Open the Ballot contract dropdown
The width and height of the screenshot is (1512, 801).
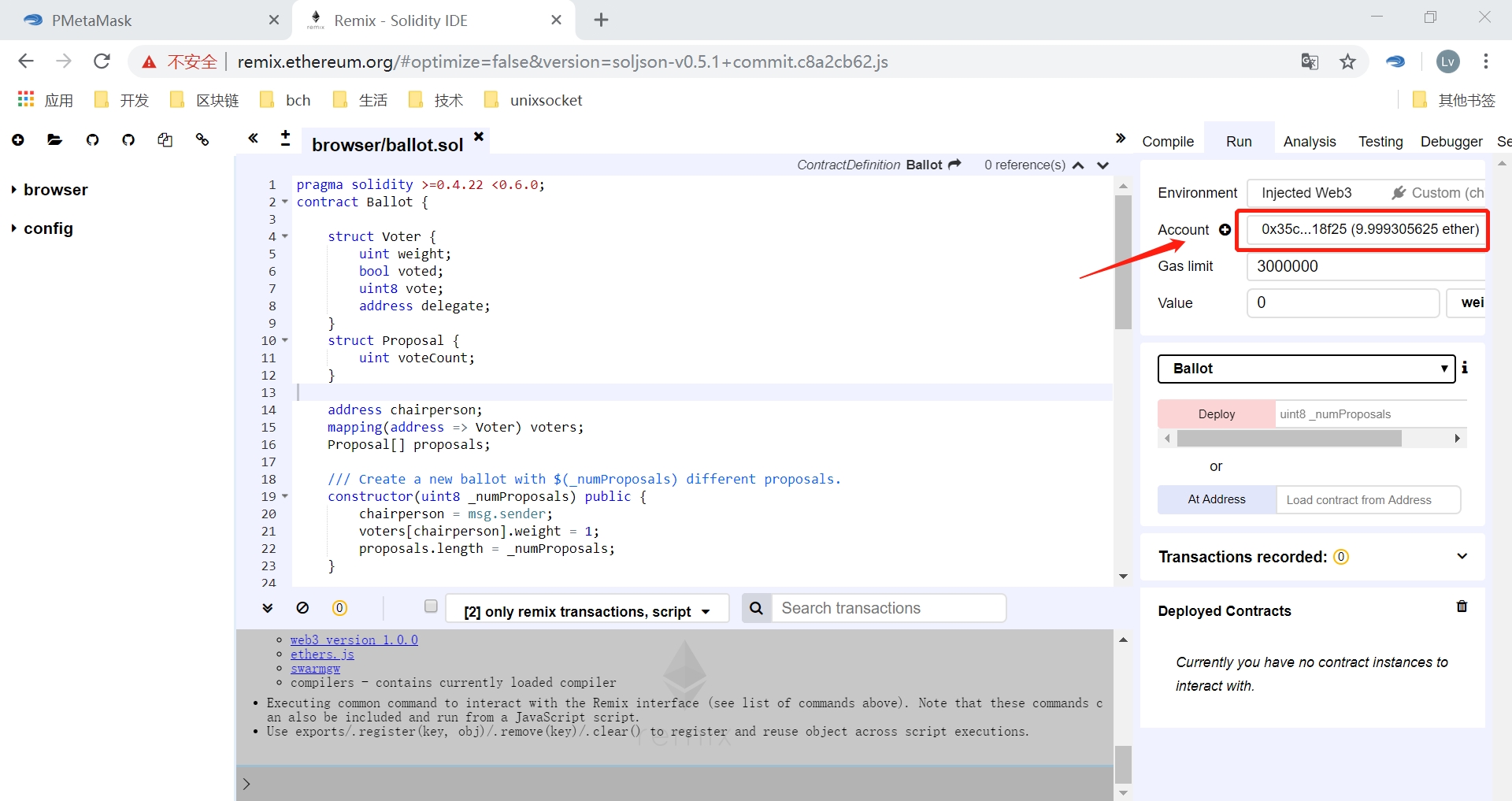pos(1306,369)
